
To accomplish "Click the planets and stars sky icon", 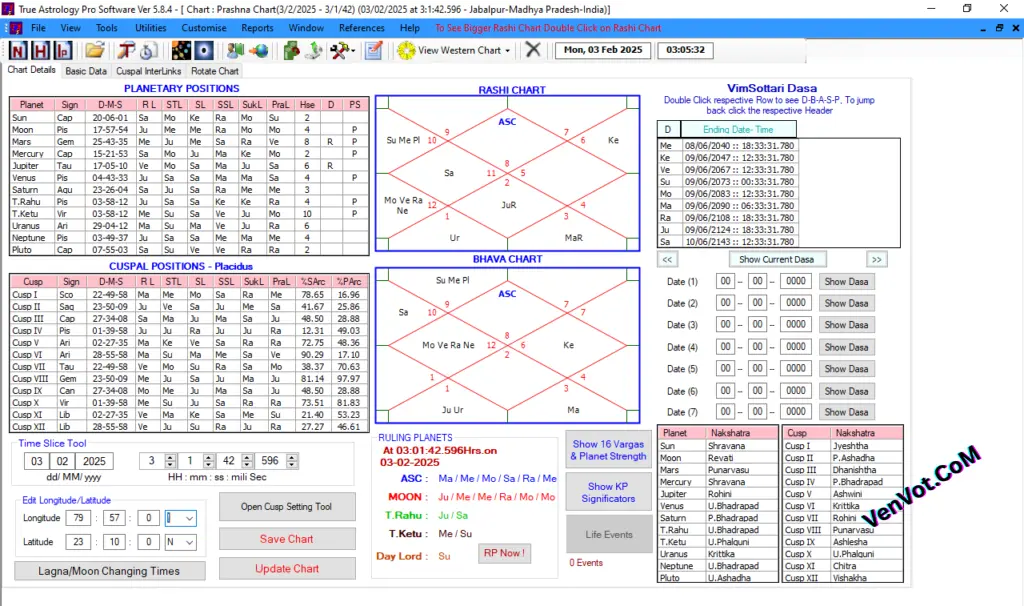I will coord(181,50).
